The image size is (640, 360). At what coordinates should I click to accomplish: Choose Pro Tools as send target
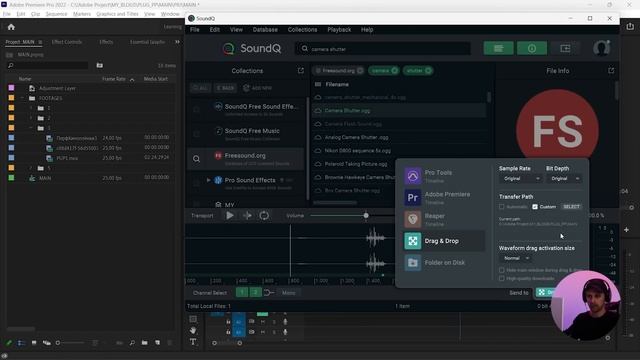[444, 176]
